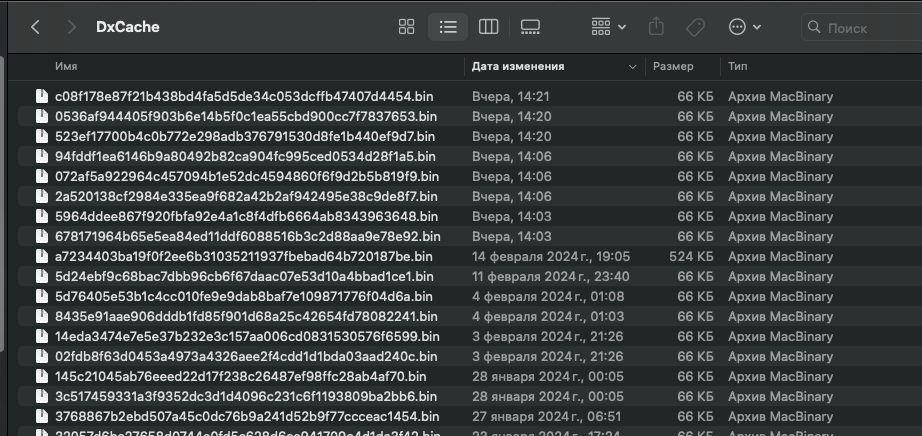
Task: Click the sidebar vertical scrollbar at left edge
Action: (x=3, y=204)
